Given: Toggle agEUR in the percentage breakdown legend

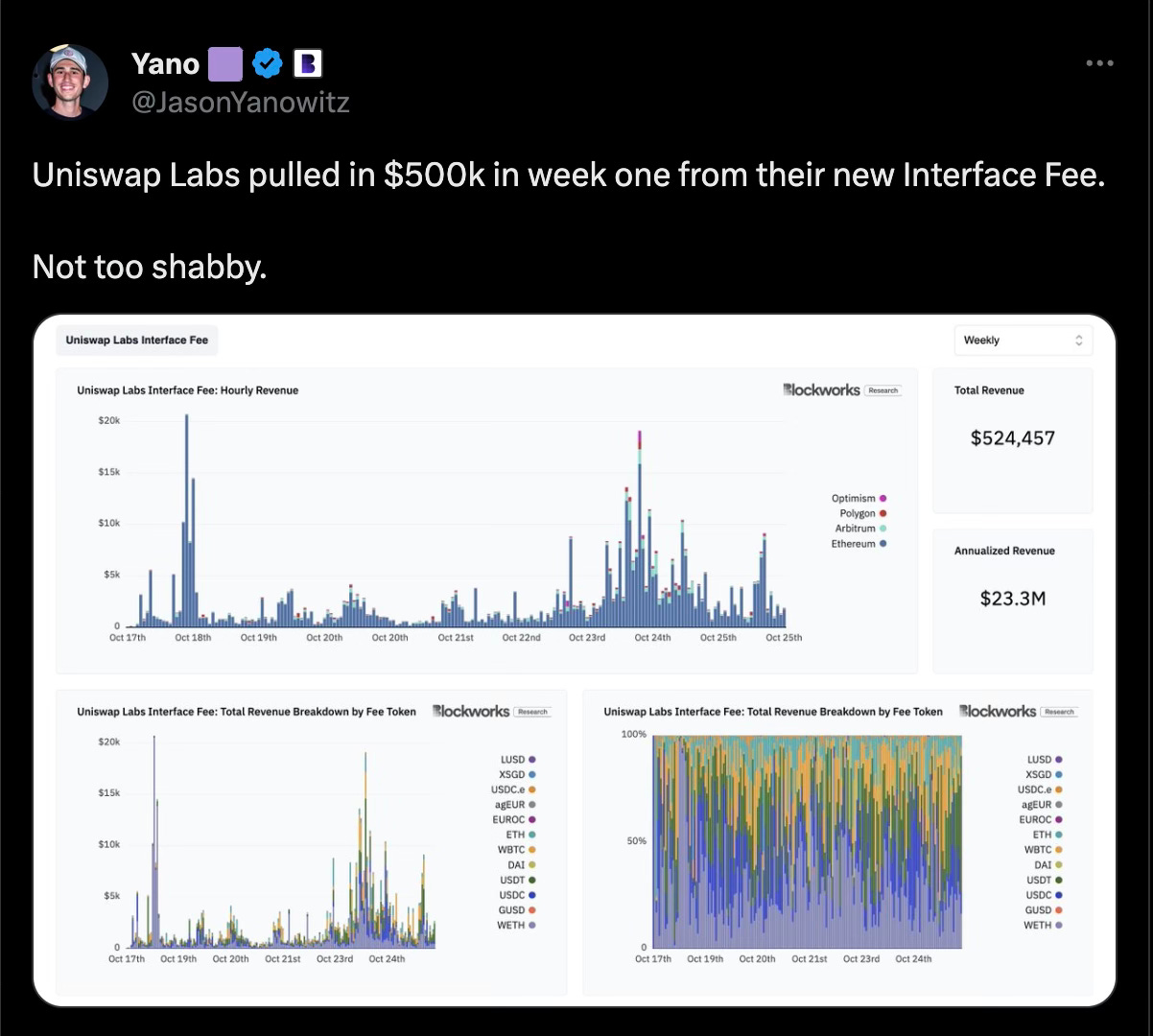Looking at the screenshot, I should (1042, 805).
